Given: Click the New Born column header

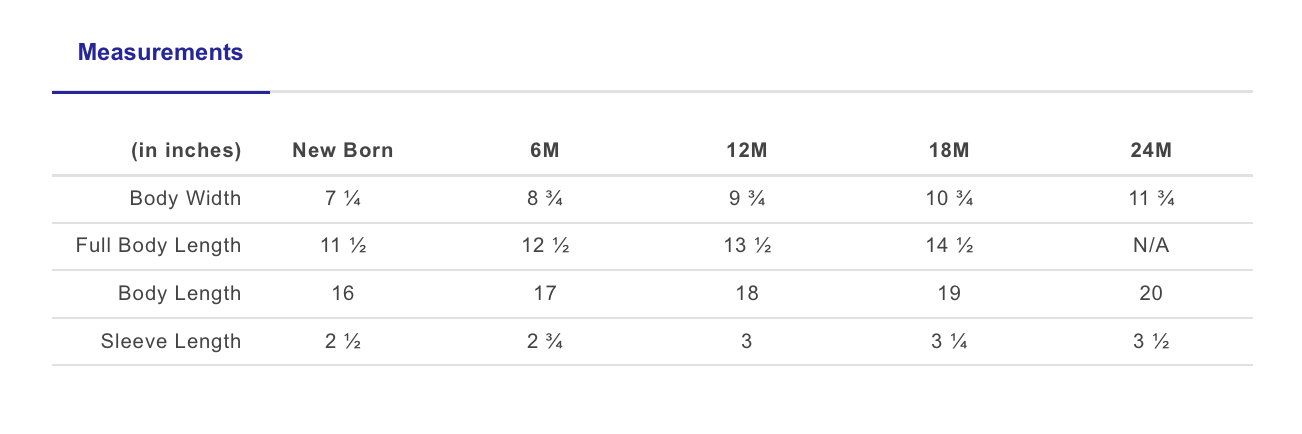Looking at the screenshot, I should [342, 151].
